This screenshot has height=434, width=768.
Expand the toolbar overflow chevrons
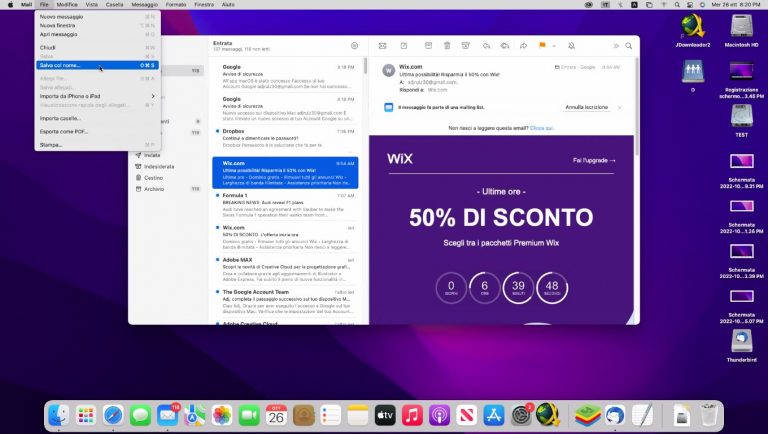pos(616,46)
